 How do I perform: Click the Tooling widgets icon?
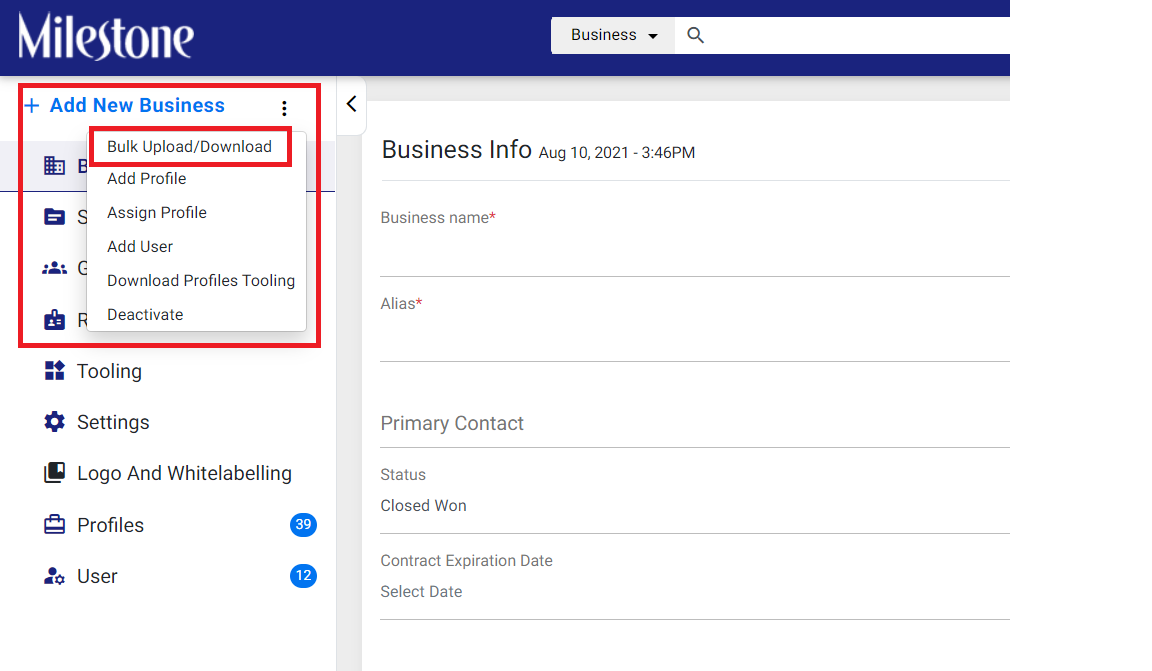(54, 370)
